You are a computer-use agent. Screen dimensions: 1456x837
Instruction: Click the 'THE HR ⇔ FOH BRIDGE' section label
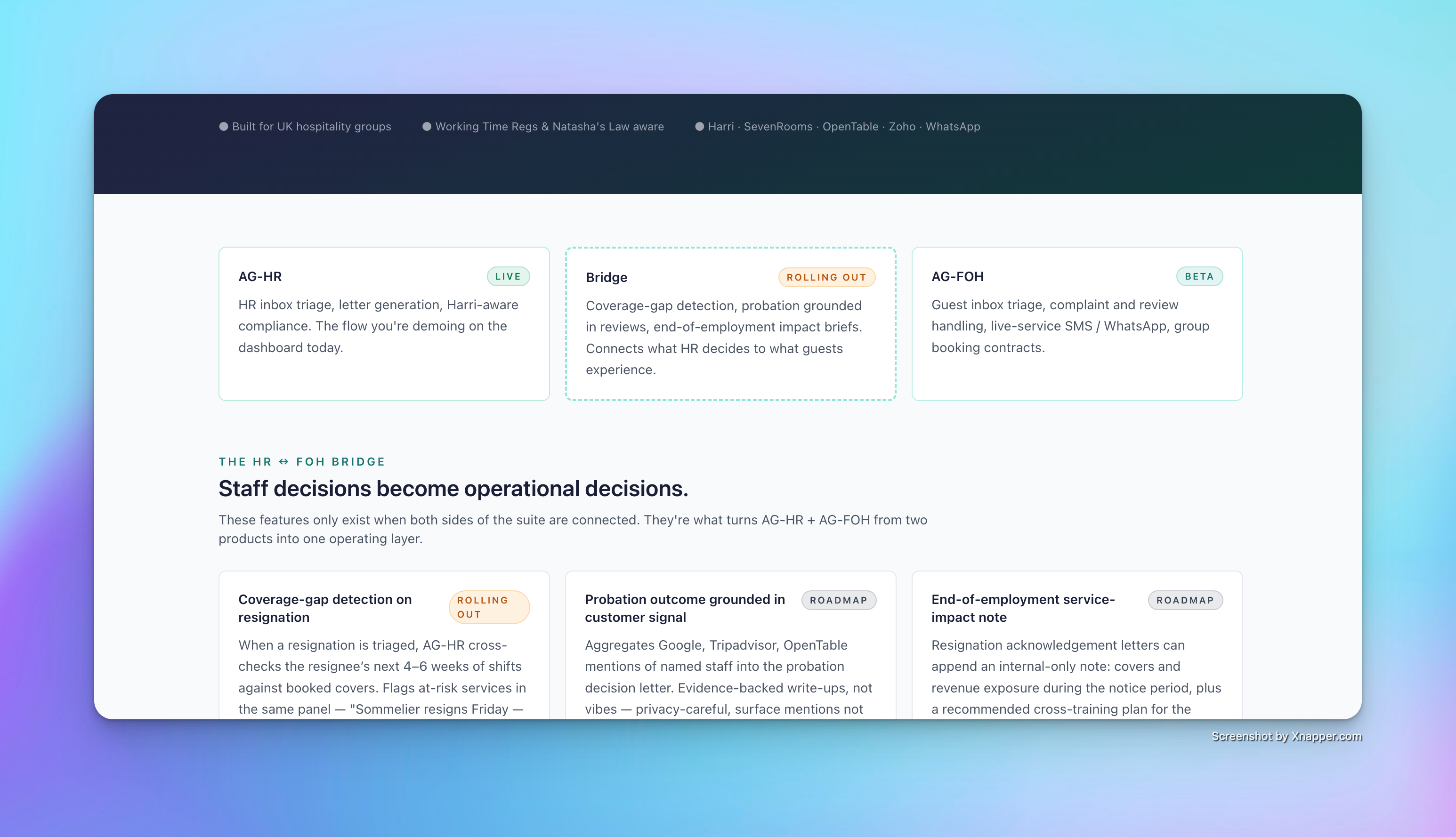tap(302, 462)
